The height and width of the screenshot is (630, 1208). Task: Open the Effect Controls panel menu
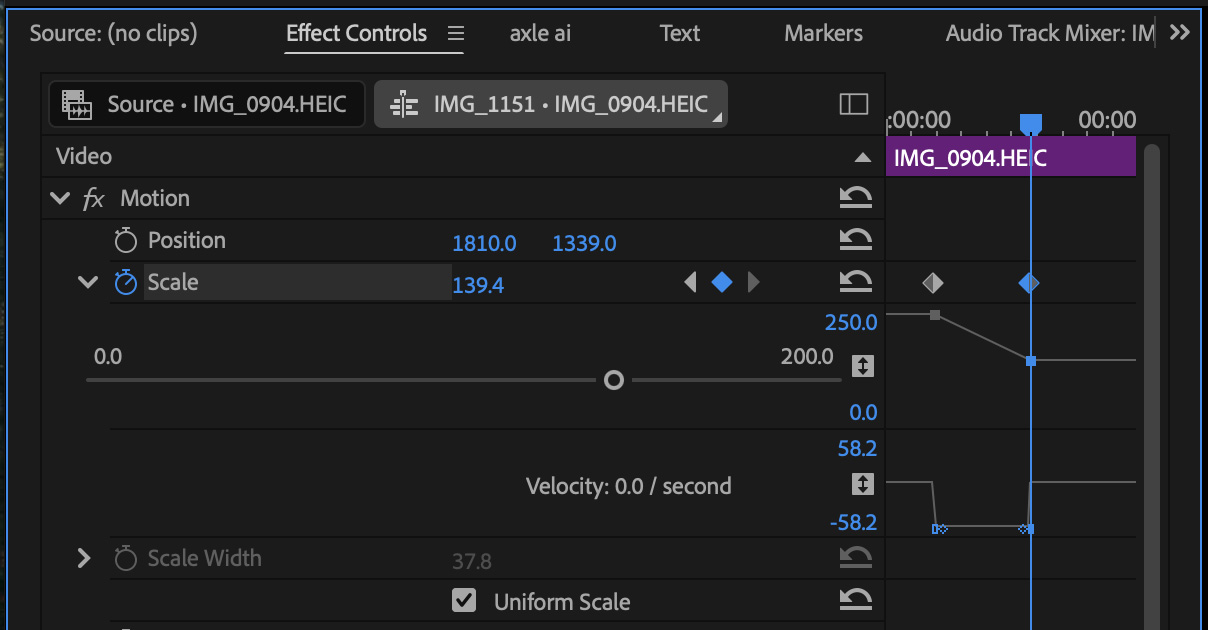click(456, 33)
